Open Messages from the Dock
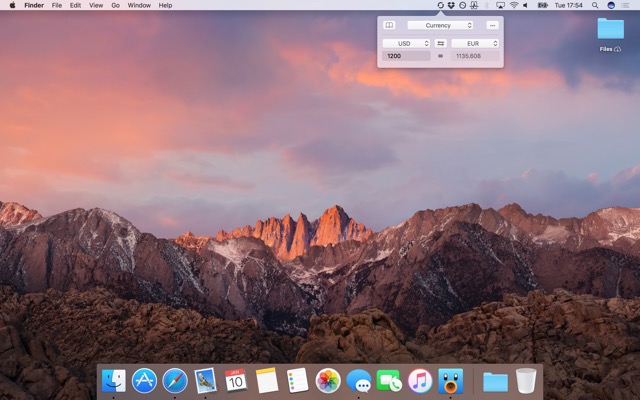 click(358, 380)
